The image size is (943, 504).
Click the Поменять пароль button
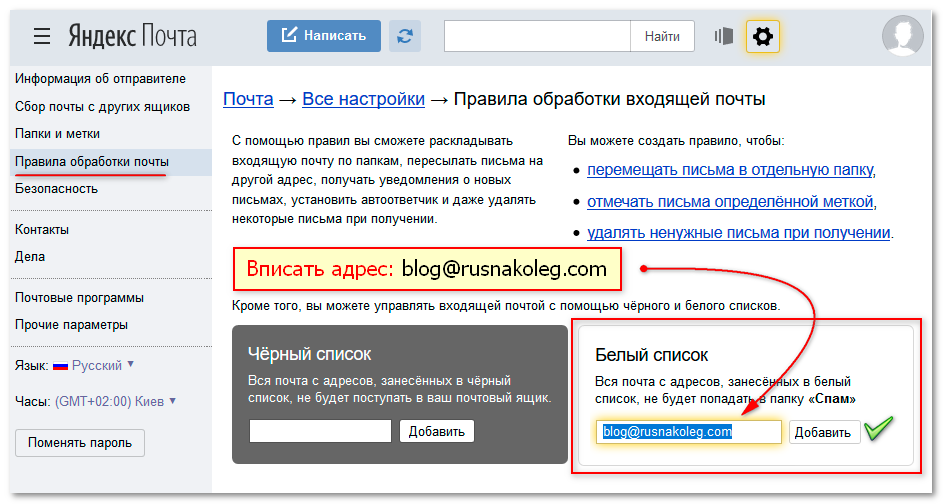tap(80, 443)
